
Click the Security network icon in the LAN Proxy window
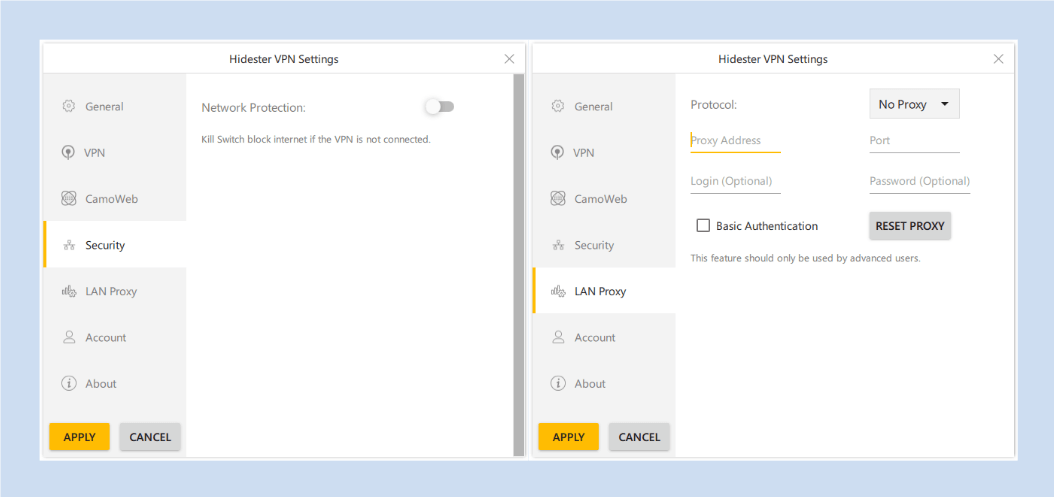coord(558,246)
